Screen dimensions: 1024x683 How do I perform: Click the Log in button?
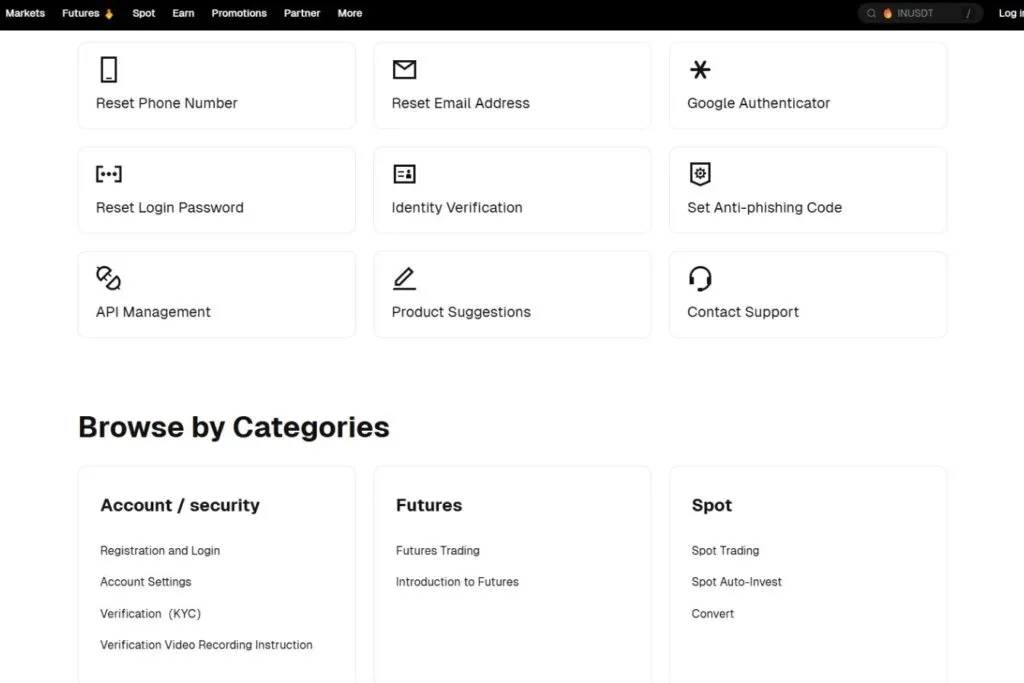[1010, 13]
